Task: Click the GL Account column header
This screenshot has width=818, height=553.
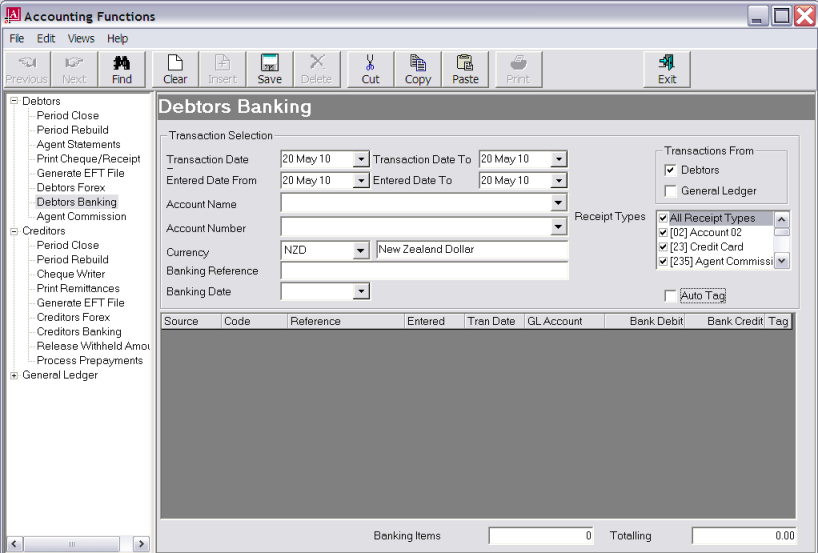Action: (x=564, y=321)
